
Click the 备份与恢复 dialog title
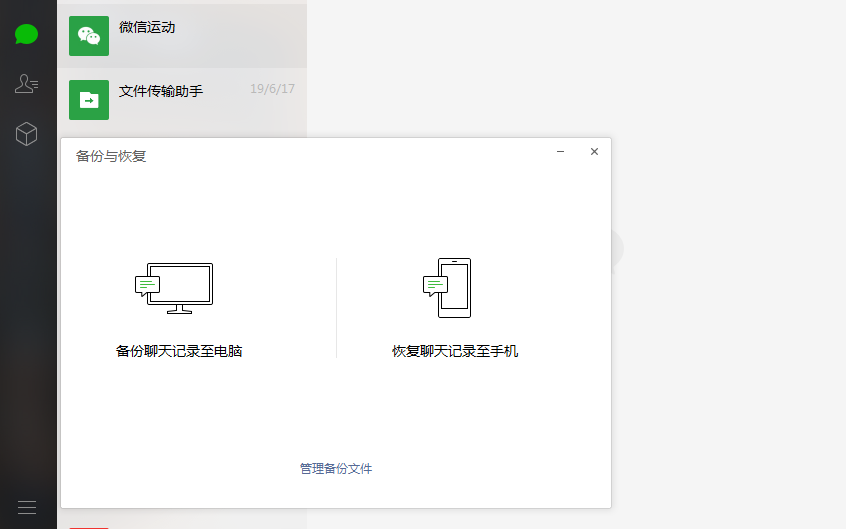tap(111, 156)
